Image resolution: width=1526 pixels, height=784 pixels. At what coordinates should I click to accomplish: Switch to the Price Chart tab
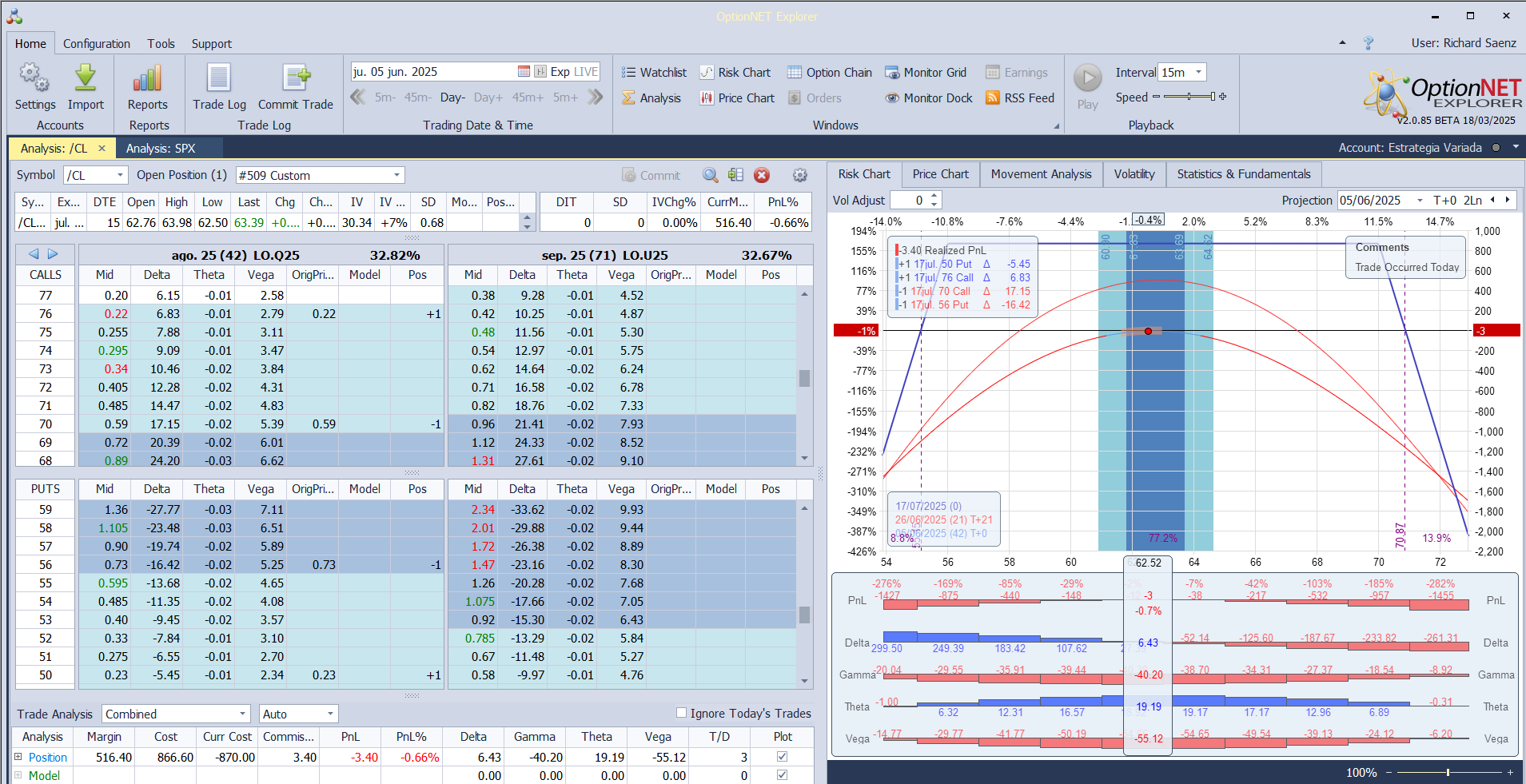point(940,174)
